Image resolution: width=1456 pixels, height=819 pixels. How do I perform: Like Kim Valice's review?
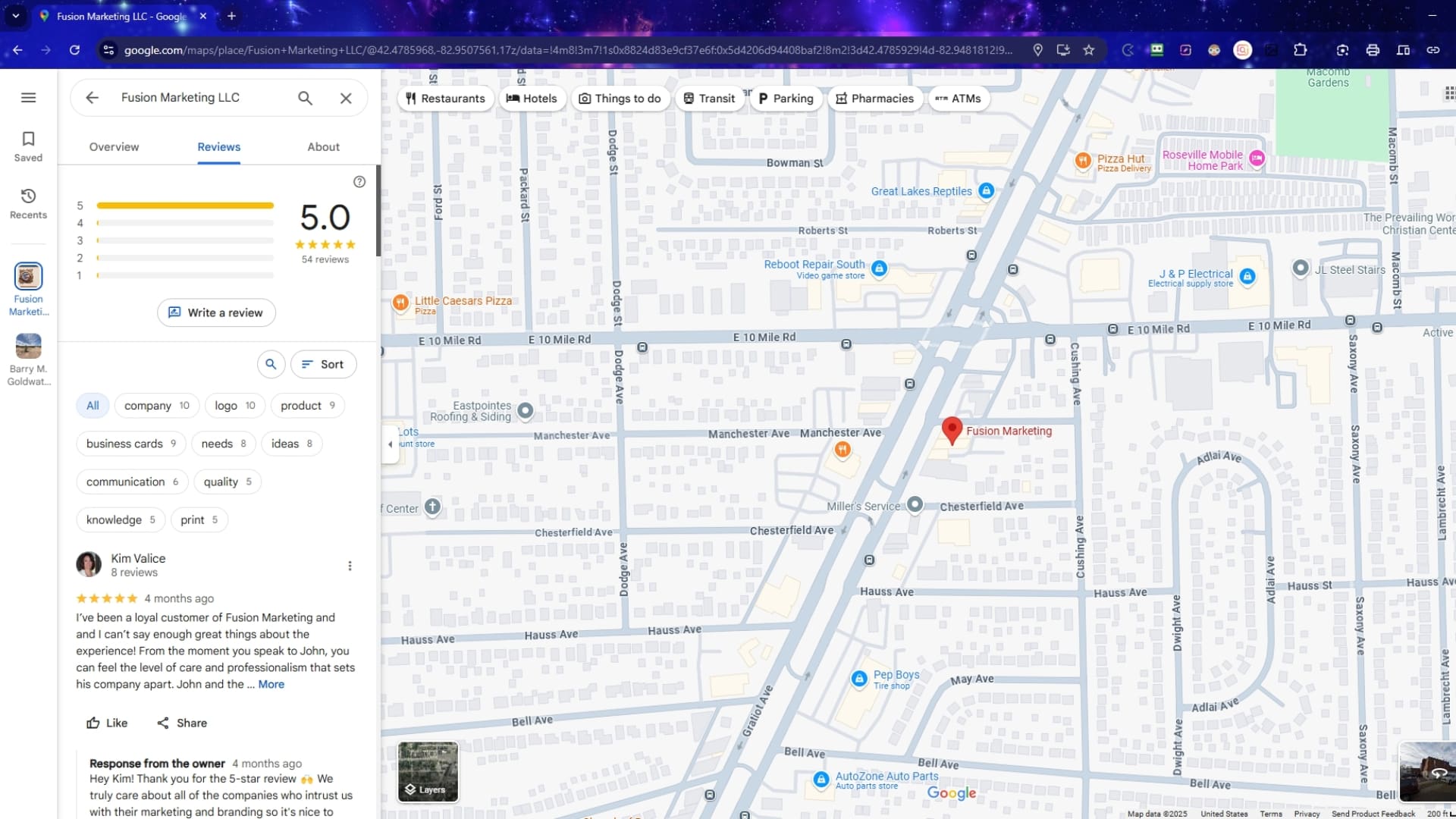click(106, 723)
